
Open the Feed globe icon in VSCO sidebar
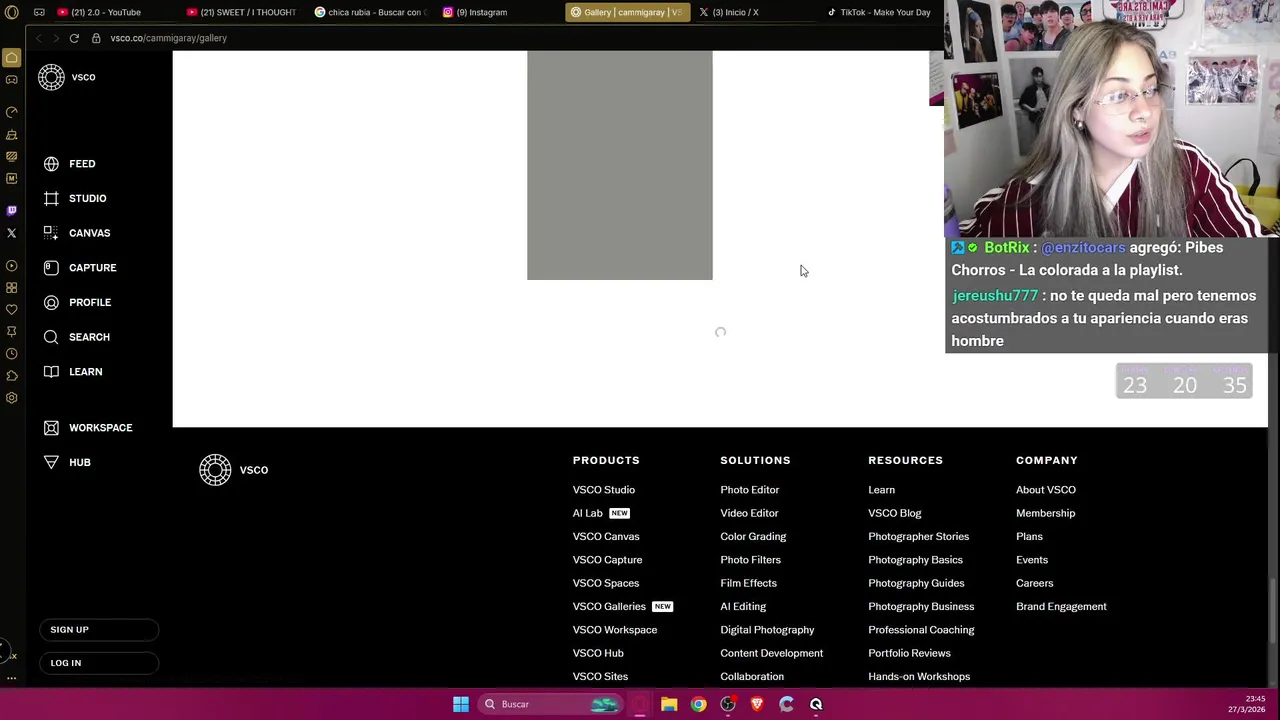coord(51,164)
